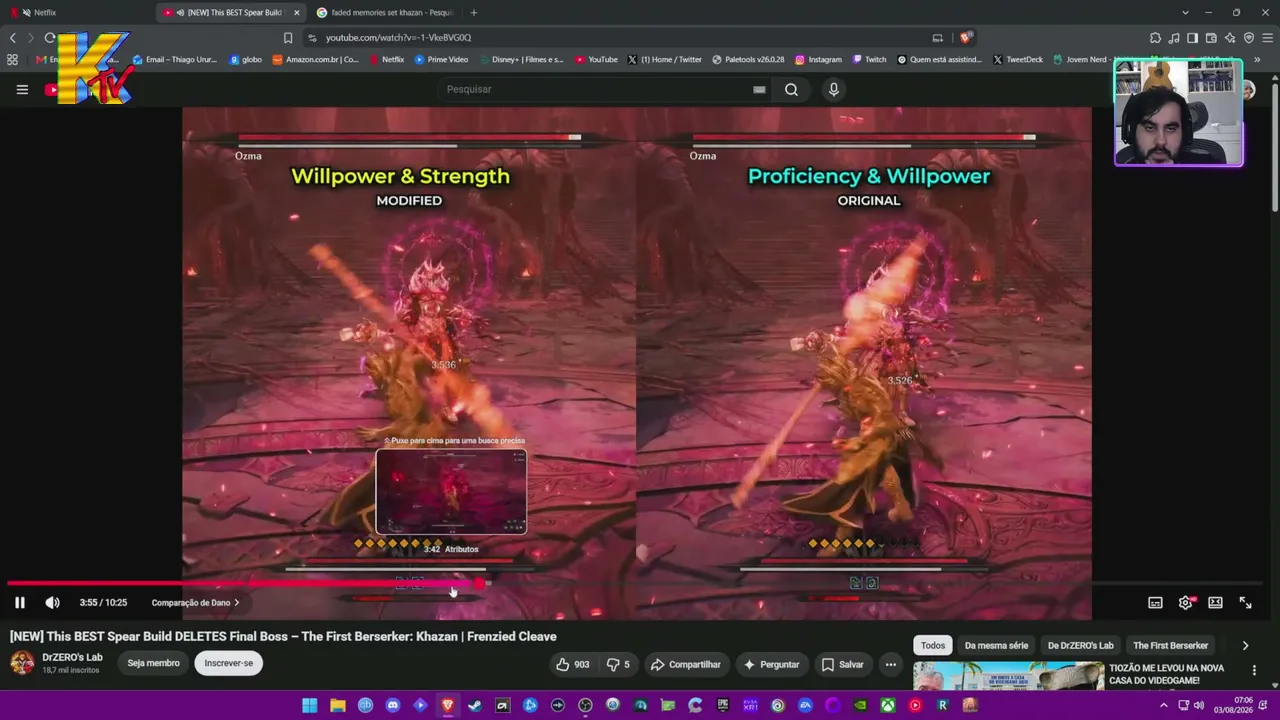Open the player settings gear
Image resolution: width=1280 pixels, height=720 pixels.
[x=1185, y=603]
